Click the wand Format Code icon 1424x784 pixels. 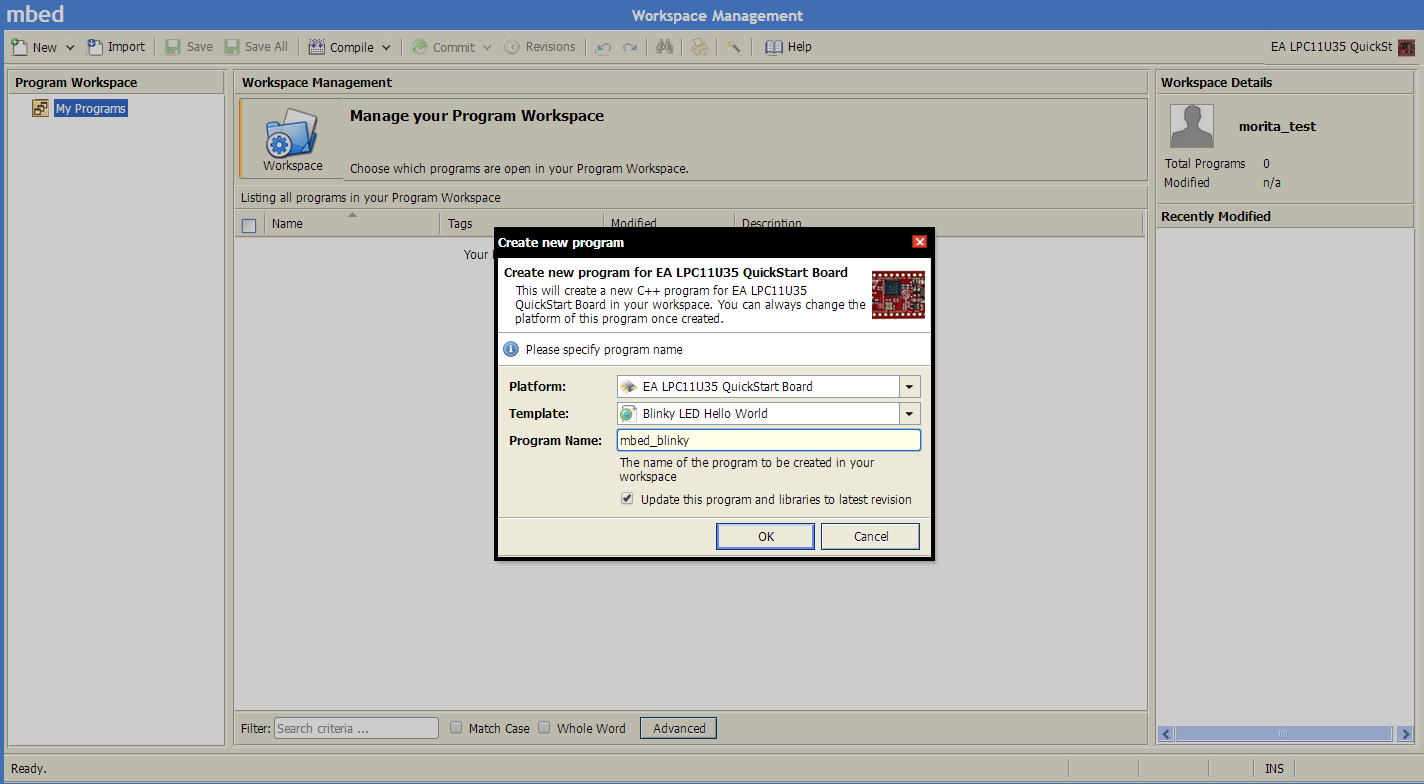click(734, 47)
